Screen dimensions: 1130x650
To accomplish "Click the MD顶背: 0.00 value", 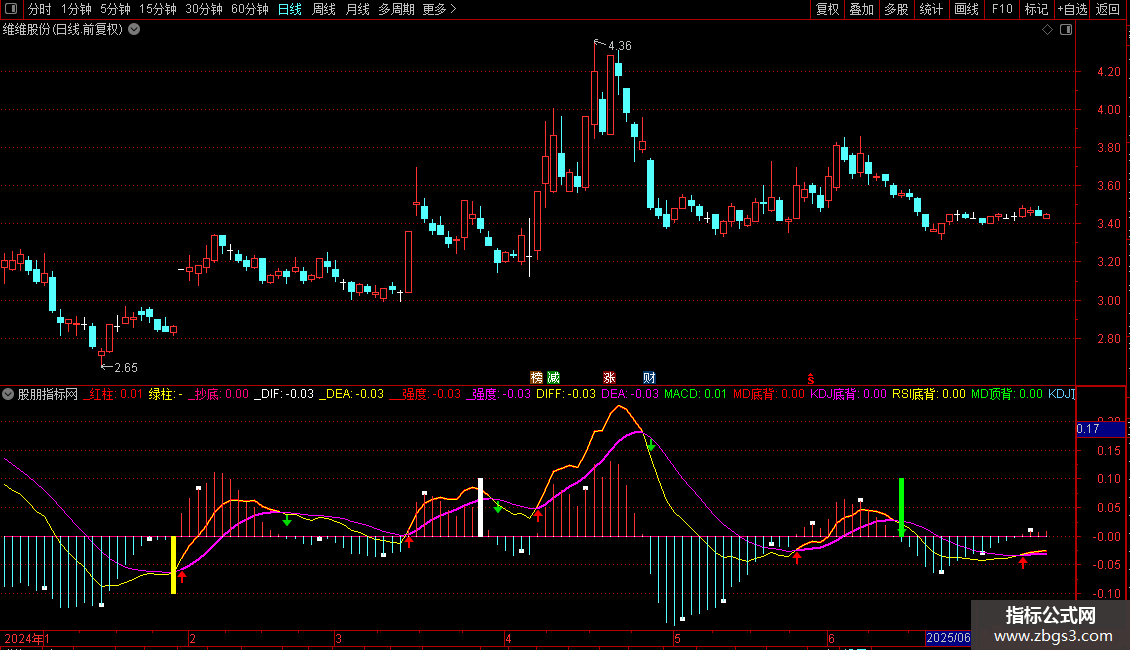I will [x=1007, y=394].
